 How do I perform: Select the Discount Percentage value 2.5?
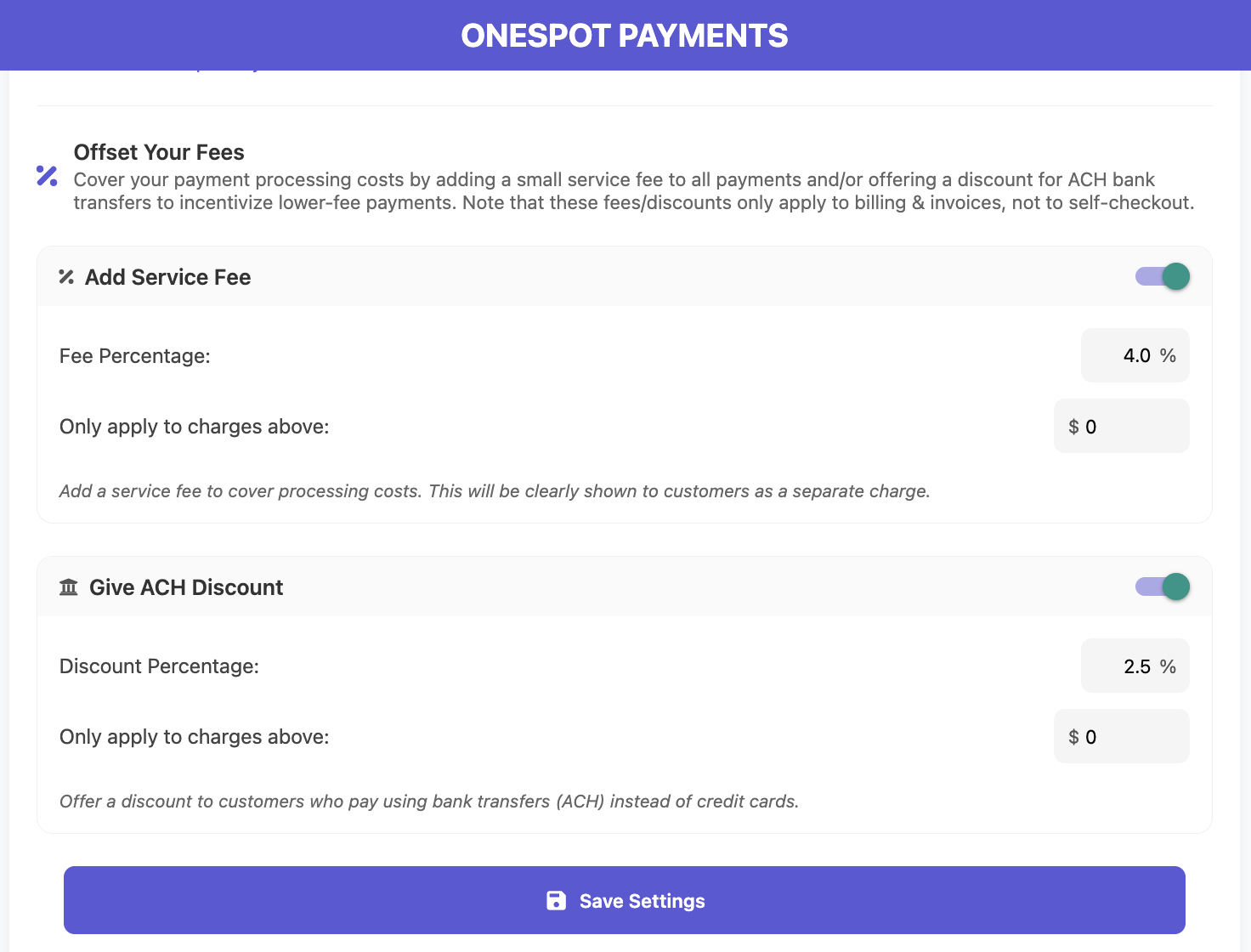[1136, 666]
